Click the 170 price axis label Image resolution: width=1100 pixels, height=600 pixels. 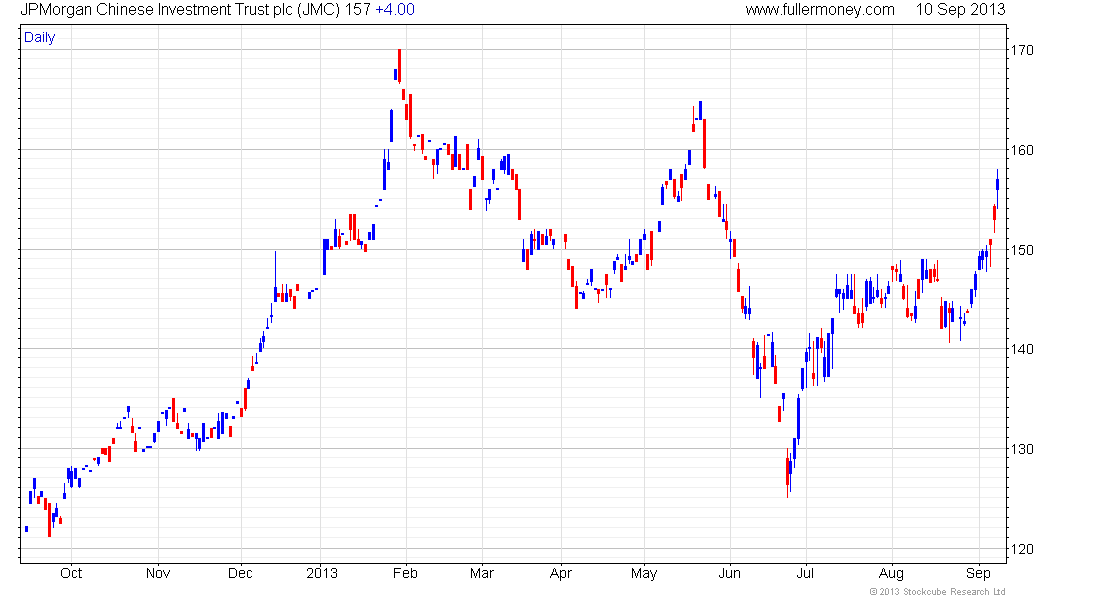(1021, 51)
